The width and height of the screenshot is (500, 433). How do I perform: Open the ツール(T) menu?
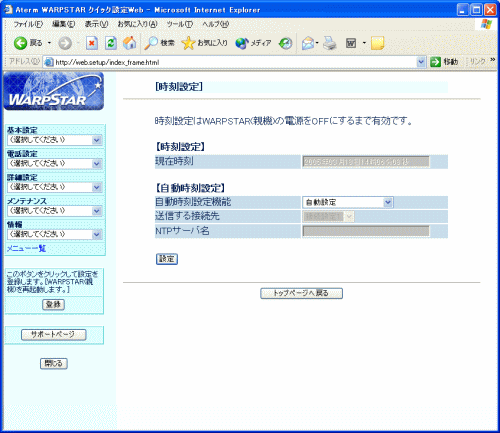click(180, 24)
